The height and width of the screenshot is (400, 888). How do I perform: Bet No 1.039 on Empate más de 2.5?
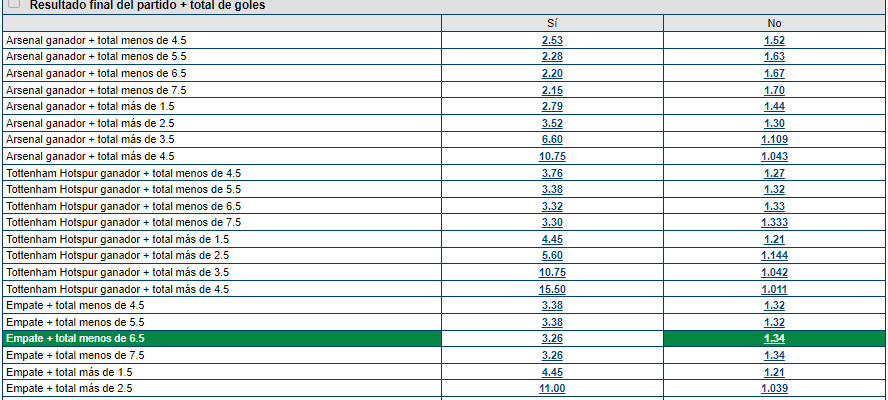[x=774, y=389]
